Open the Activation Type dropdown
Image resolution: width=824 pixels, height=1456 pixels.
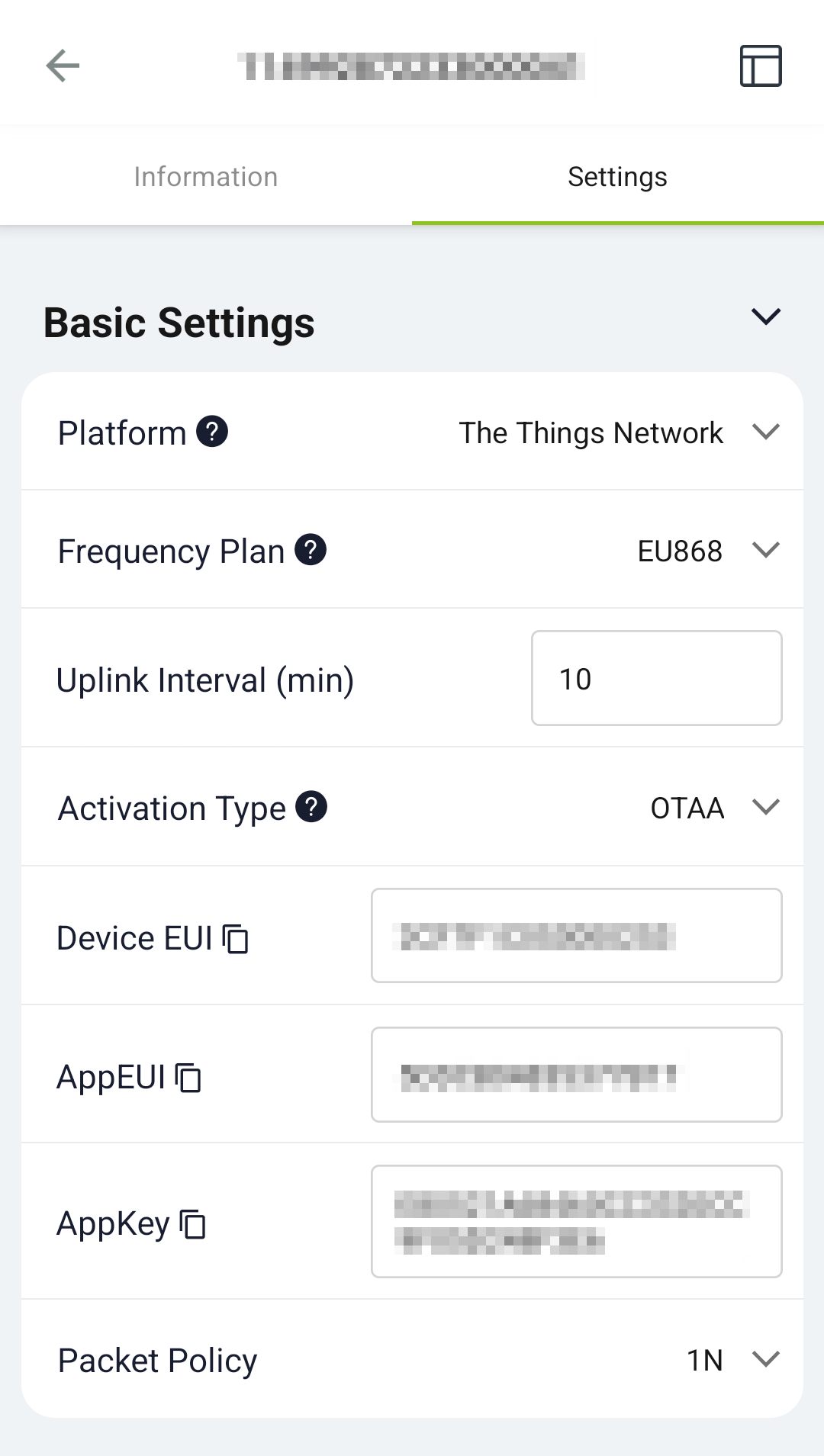pyautogui.click(x=768, y=807)
